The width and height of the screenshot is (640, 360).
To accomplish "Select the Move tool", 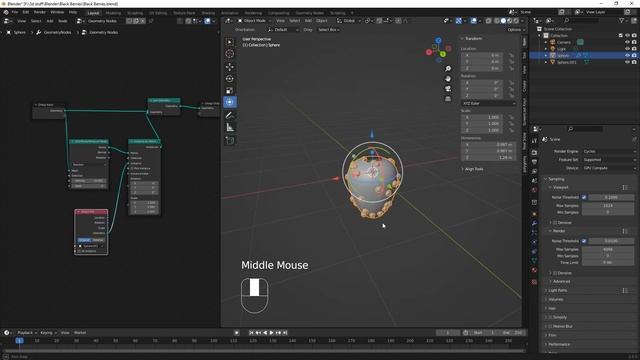I will point(230,67).
